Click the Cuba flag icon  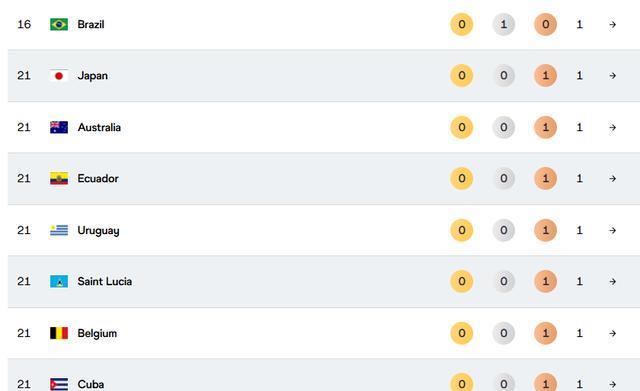pyautogui.click(x=59, y=384)
